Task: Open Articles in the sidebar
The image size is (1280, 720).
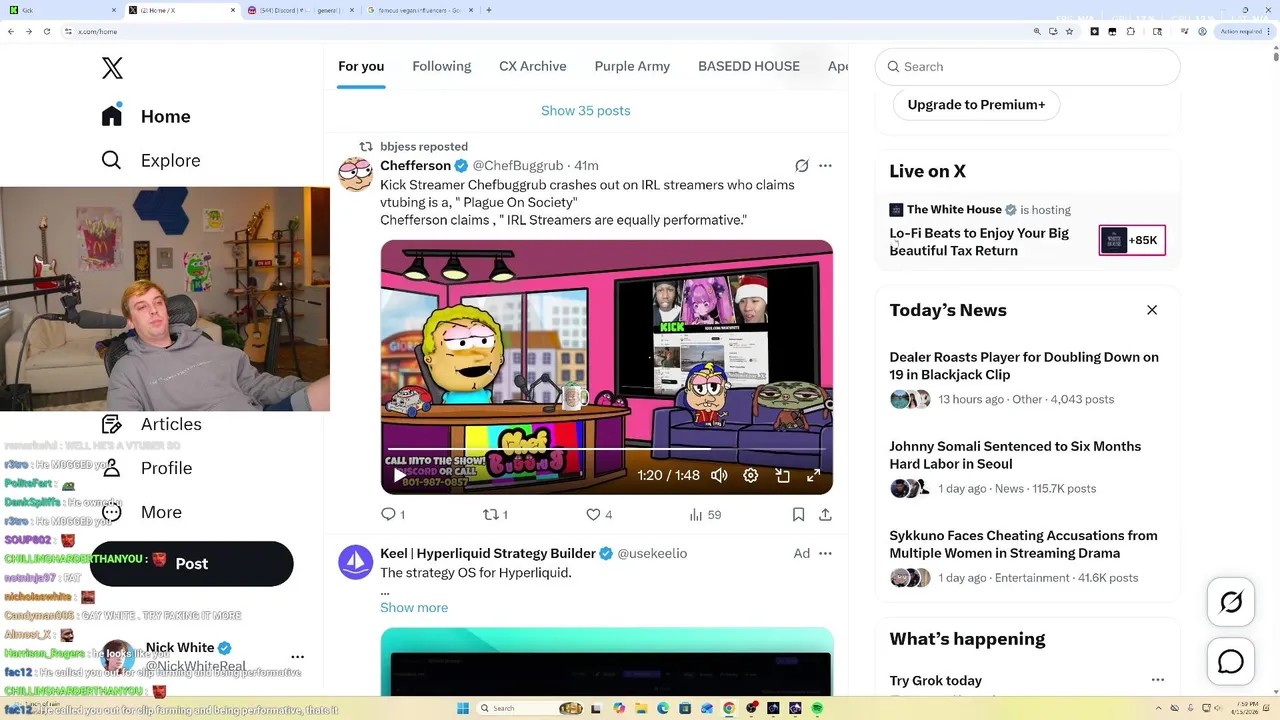Action: coord(152,424)
